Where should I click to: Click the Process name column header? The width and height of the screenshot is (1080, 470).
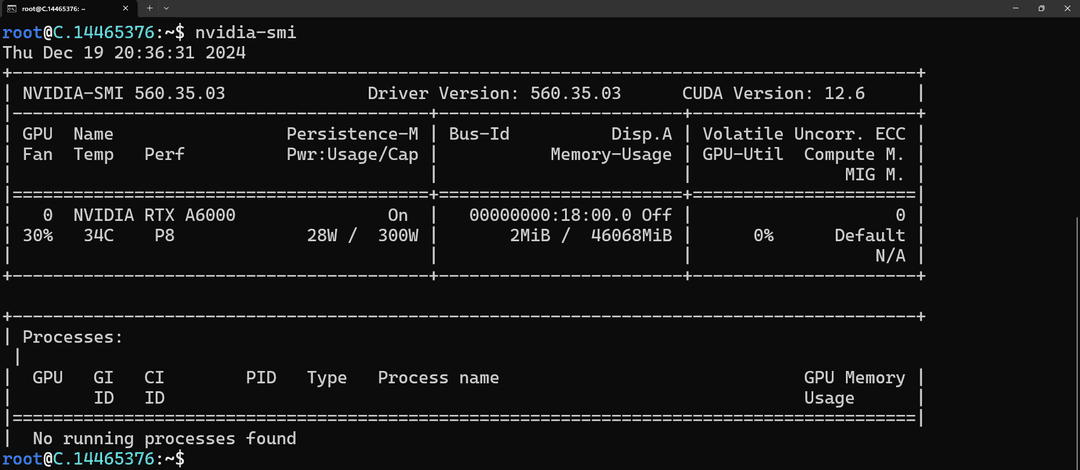(x=438, y=378)
